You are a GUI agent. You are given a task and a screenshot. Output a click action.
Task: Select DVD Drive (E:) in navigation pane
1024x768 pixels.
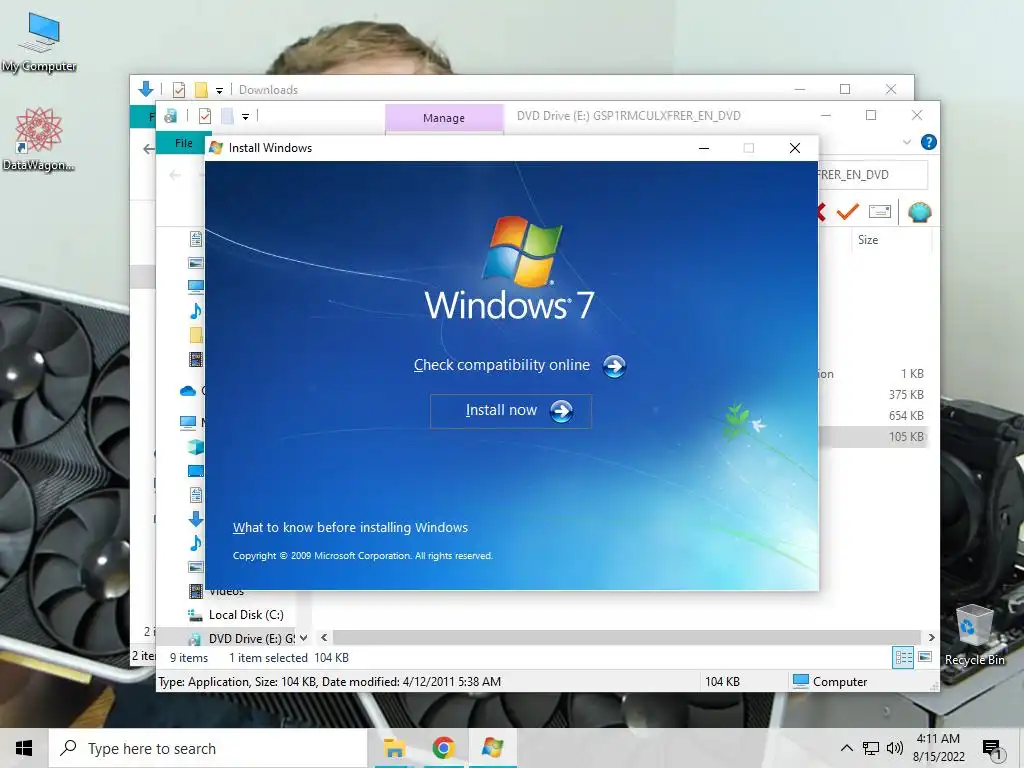coord(251,638)
